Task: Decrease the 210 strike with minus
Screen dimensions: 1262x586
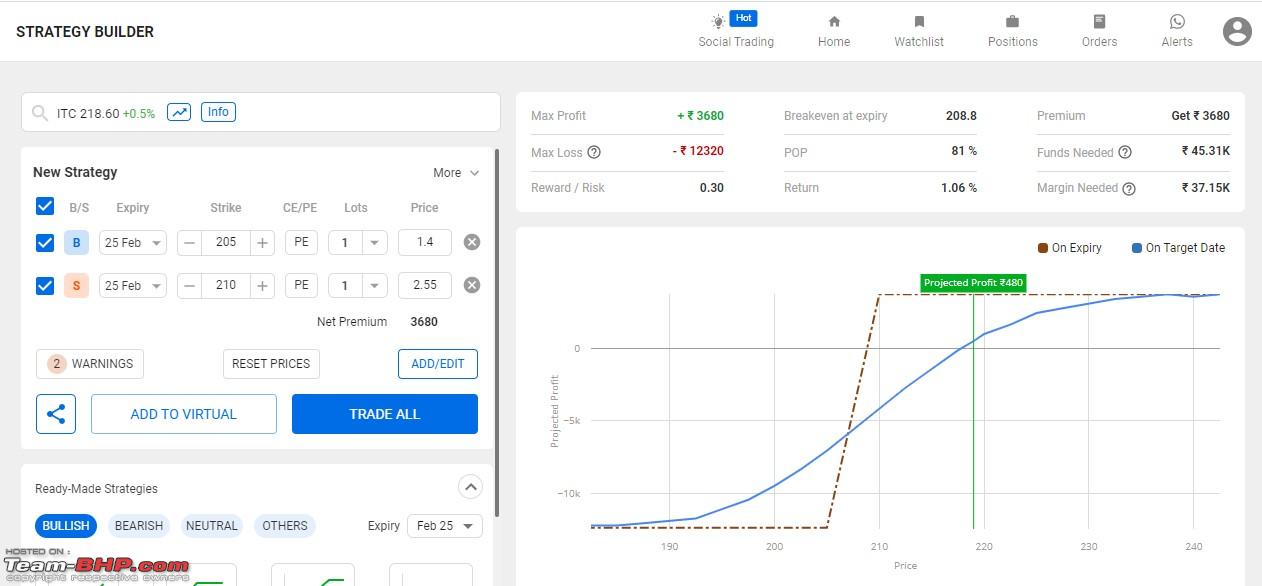Action: [x=190, y=285]
